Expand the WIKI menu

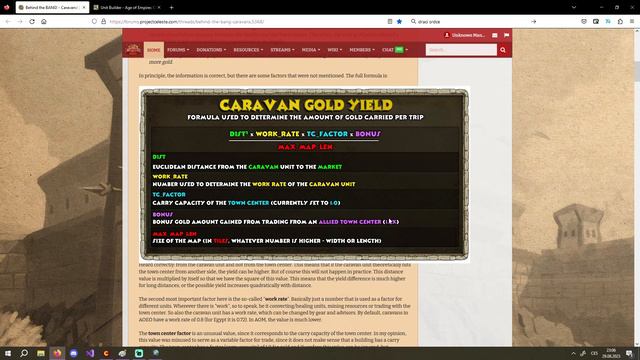[335, 50]
